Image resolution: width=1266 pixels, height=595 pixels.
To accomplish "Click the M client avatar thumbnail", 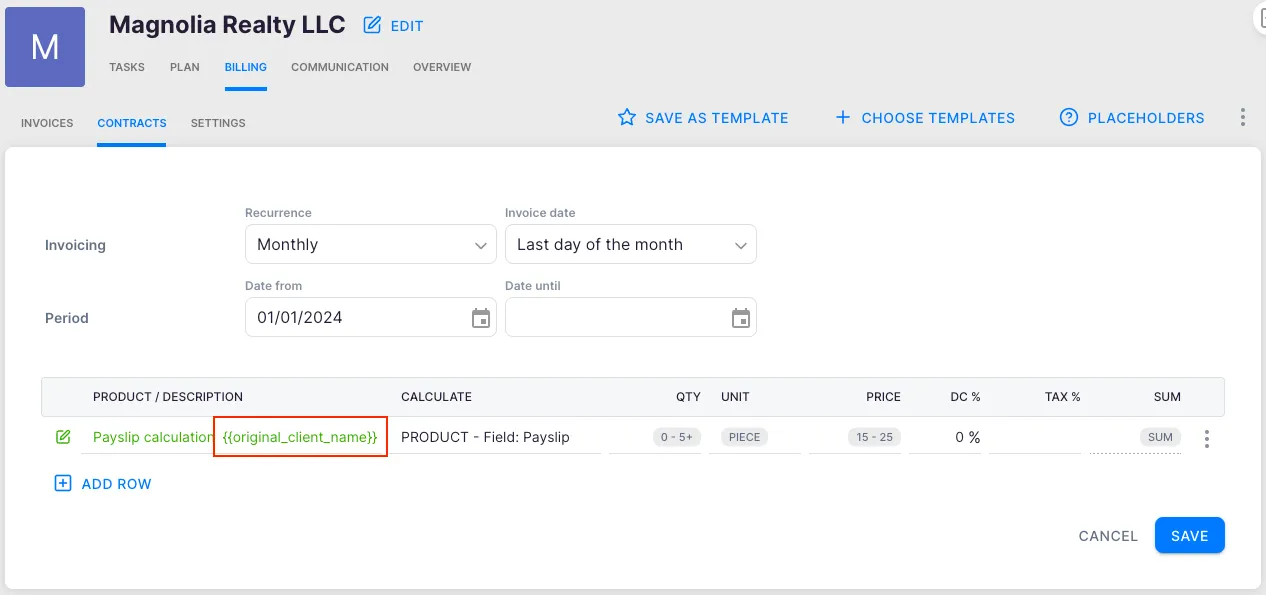I will coord(45,47).
